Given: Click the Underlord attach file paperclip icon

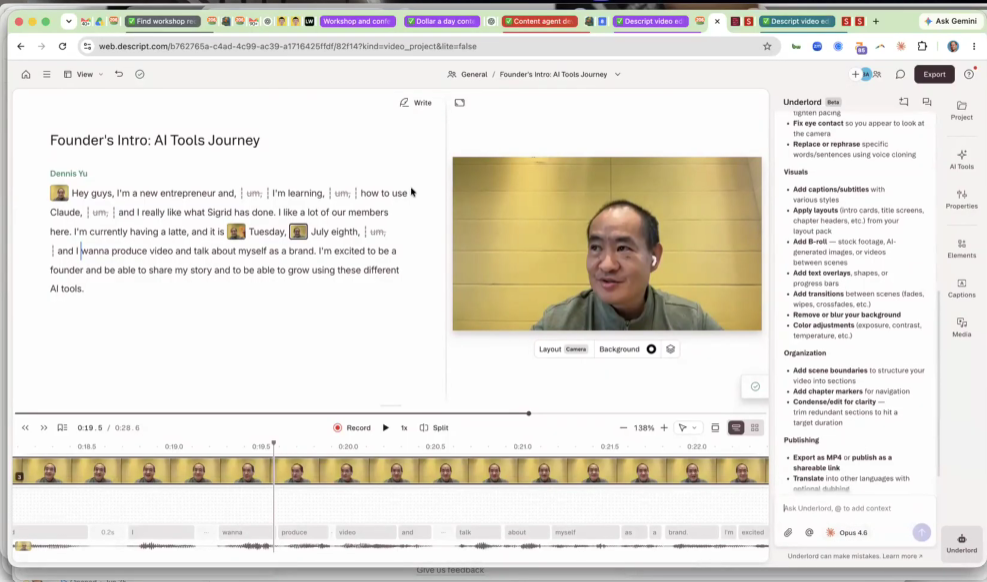Looking at the screenshot, I should pyautogui.click(x=788, y=532).
